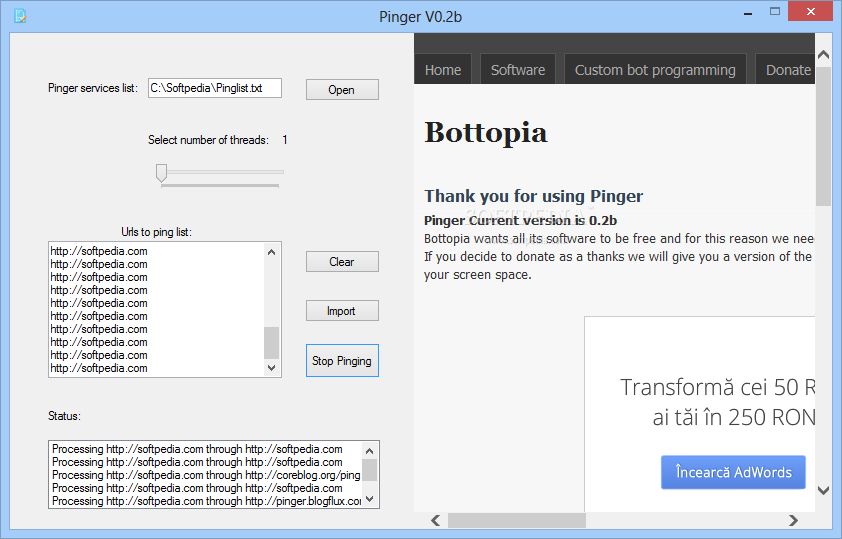Select first softpedia.com URL in list
The width and height of the screenshot is (842, 539).
(99, 251)
